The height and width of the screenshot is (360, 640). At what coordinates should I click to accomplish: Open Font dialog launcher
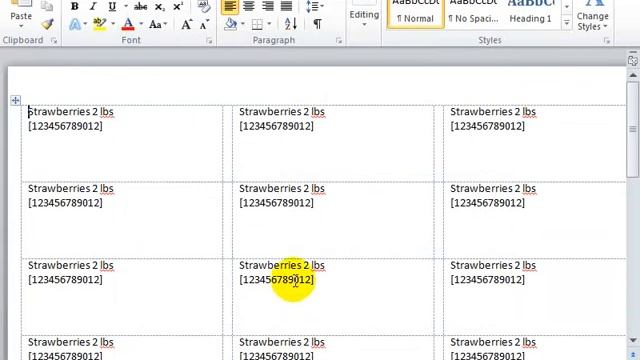click(209, 40)
